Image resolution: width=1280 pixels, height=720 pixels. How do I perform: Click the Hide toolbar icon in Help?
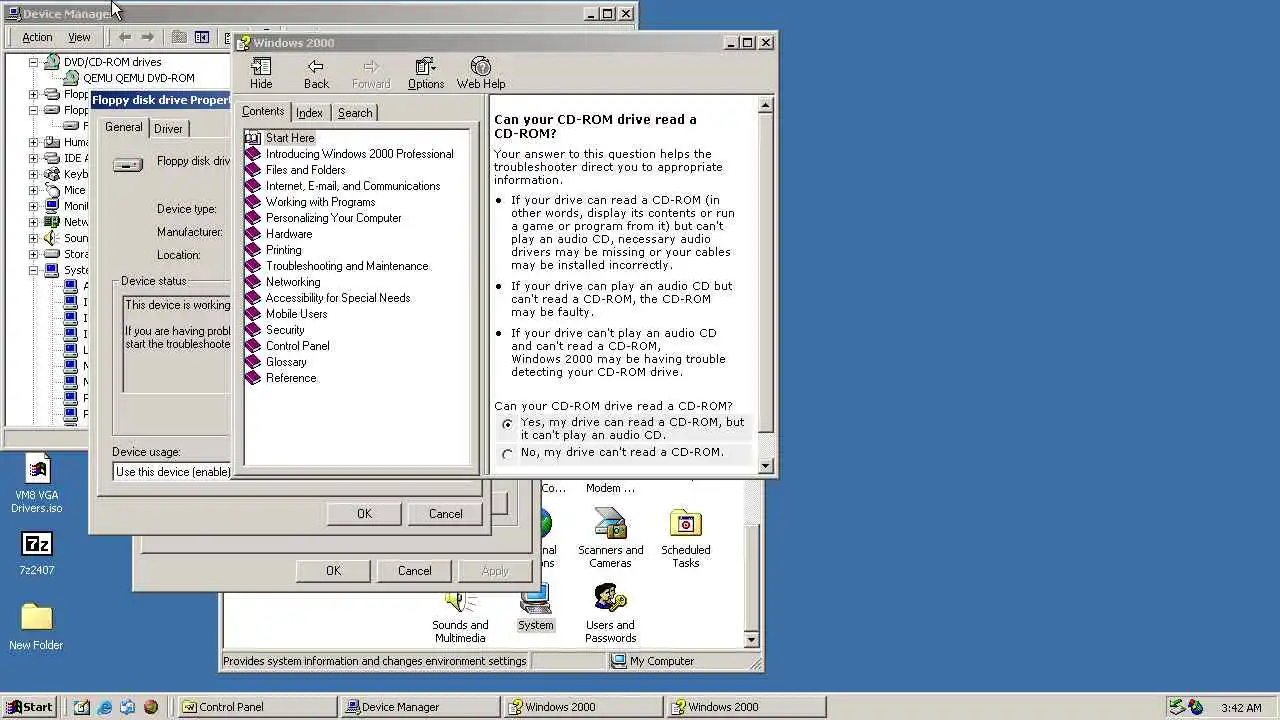[x=261, y=74]
